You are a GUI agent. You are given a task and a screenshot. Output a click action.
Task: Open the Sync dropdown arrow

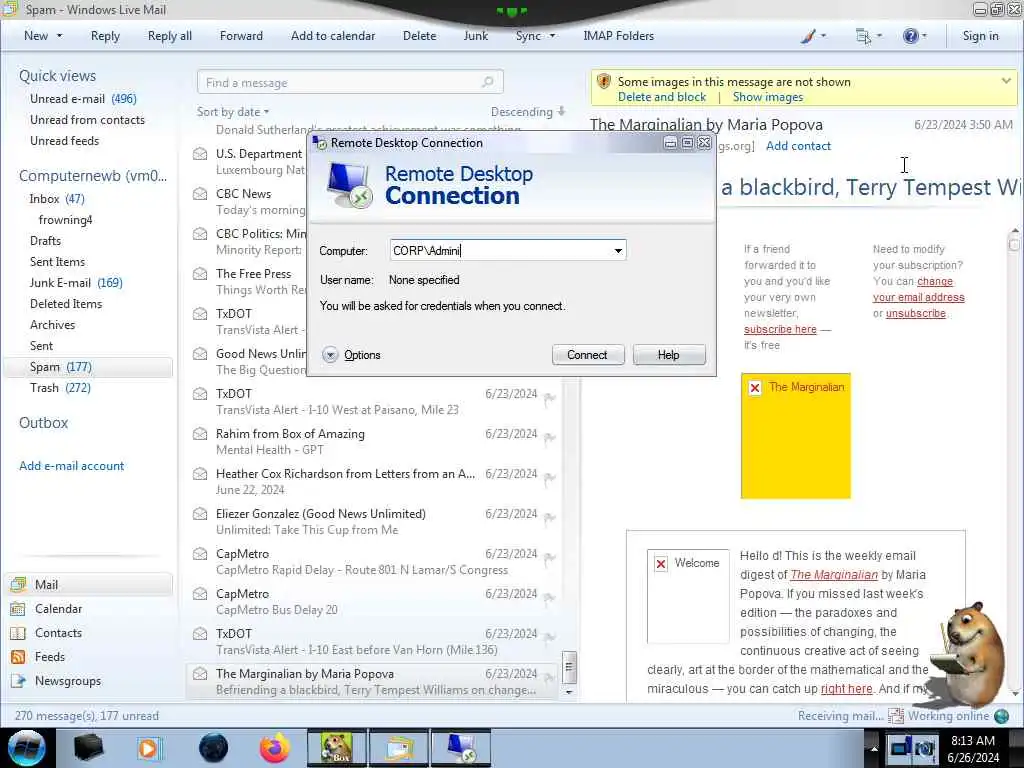pyautogui.click(x=552, y=36)
